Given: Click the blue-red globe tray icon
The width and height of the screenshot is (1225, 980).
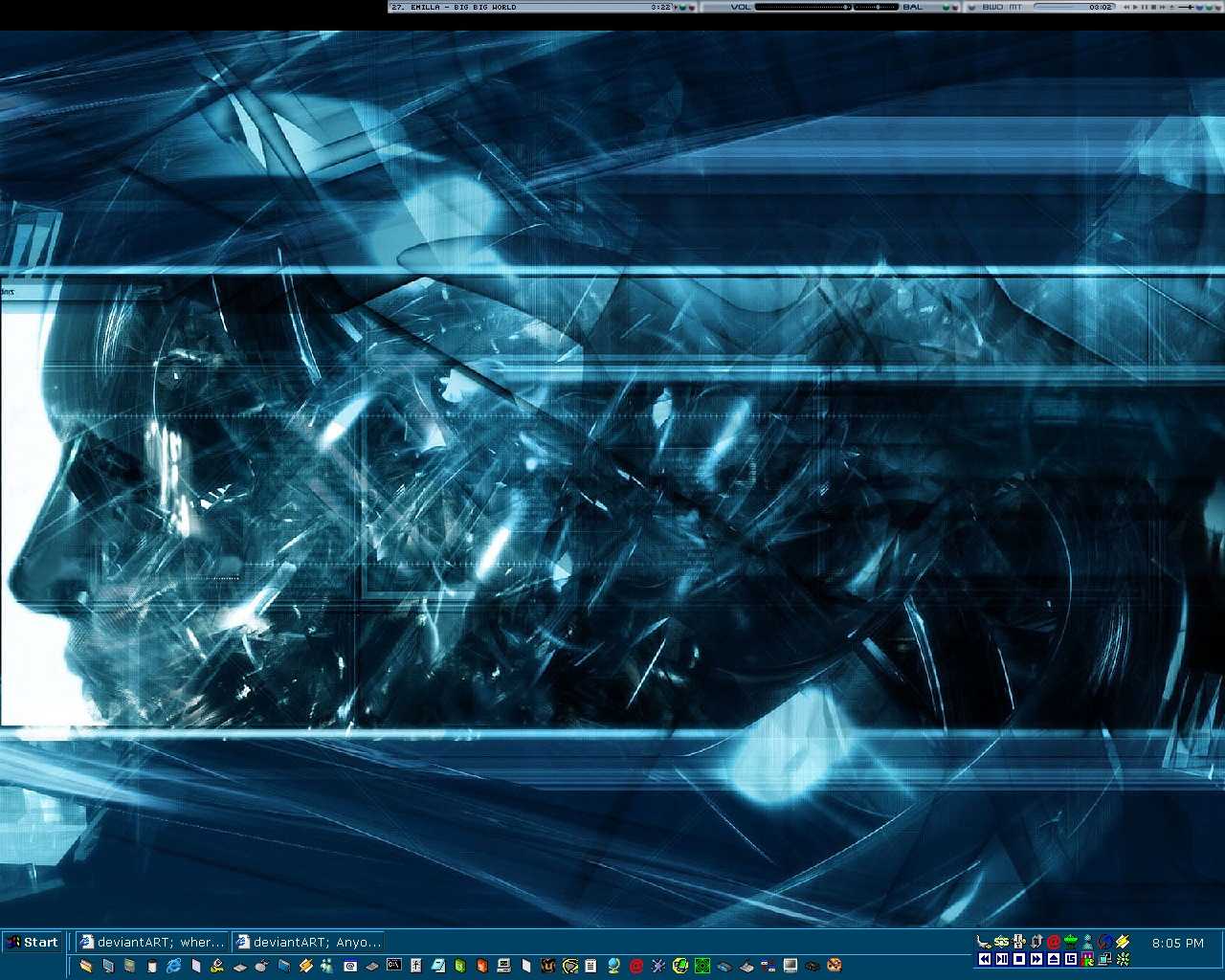Looking at the screenshot, I should [1105, 942].
